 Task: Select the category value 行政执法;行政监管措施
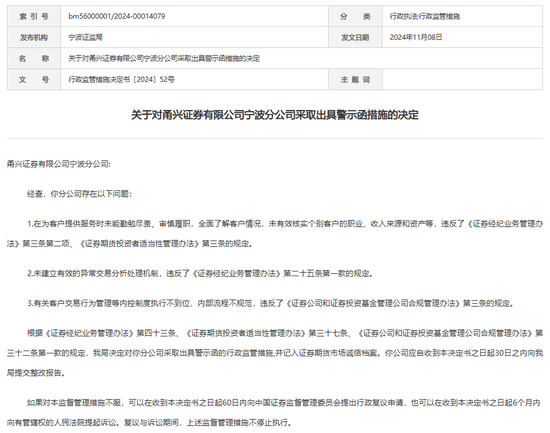click(x=425, y=16)
